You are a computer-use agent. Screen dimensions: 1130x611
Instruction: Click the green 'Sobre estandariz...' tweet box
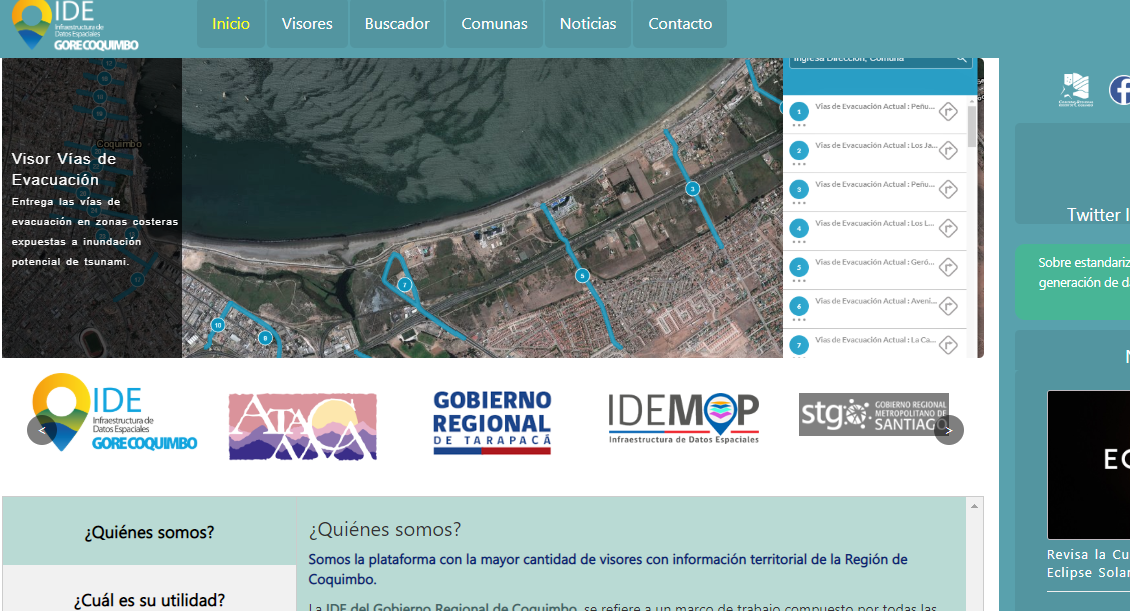(1073, 282)
